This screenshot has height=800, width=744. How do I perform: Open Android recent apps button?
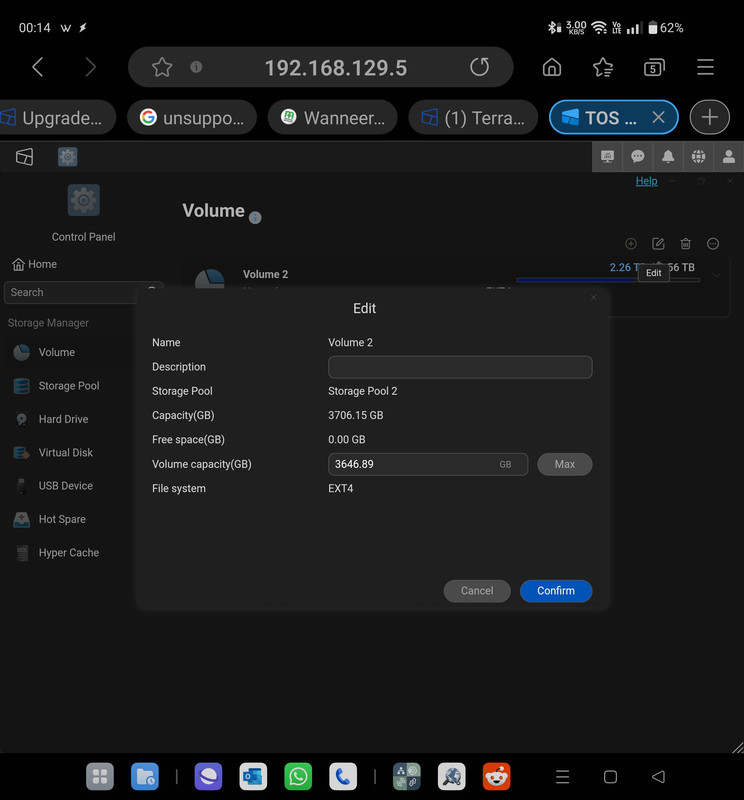point(562,777)
